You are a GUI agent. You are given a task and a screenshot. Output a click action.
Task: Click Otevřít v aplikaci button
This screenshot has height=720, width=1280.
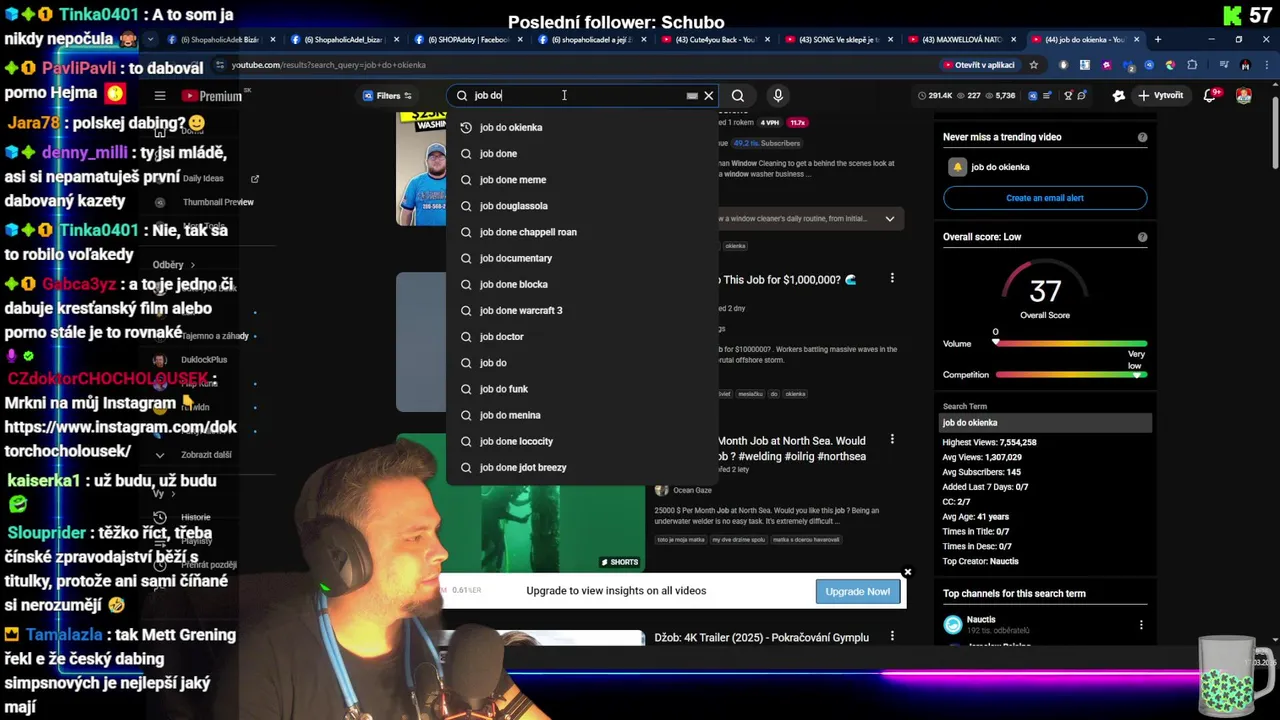point(980,65)
